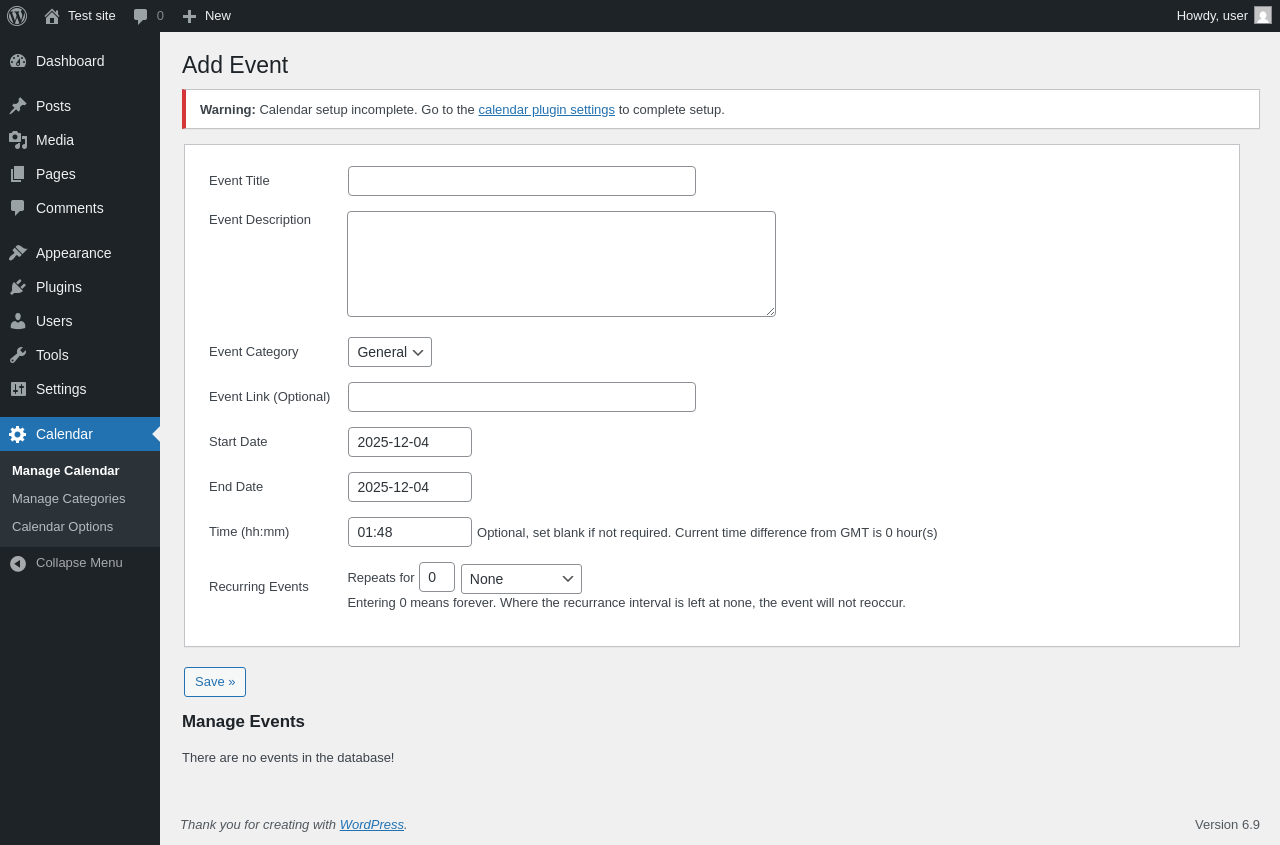Click the Dashboard gauge icon
Image resolution: width=1280 pixels, height=845 pixels.
pyautogui.click(x=18, y=61)
